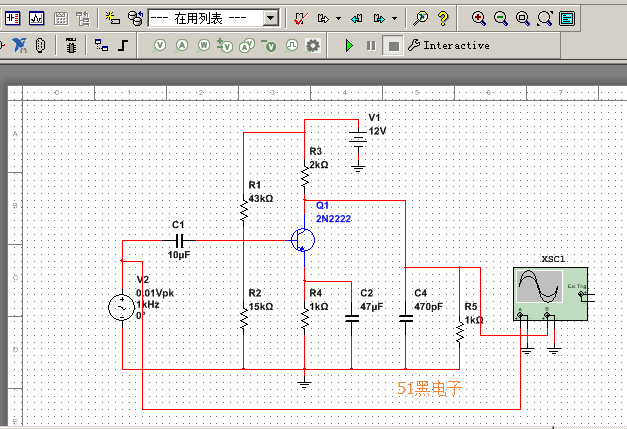Click the Transfer to Ultiboard icon
This screenshot has height=429, width=627.
323,18
